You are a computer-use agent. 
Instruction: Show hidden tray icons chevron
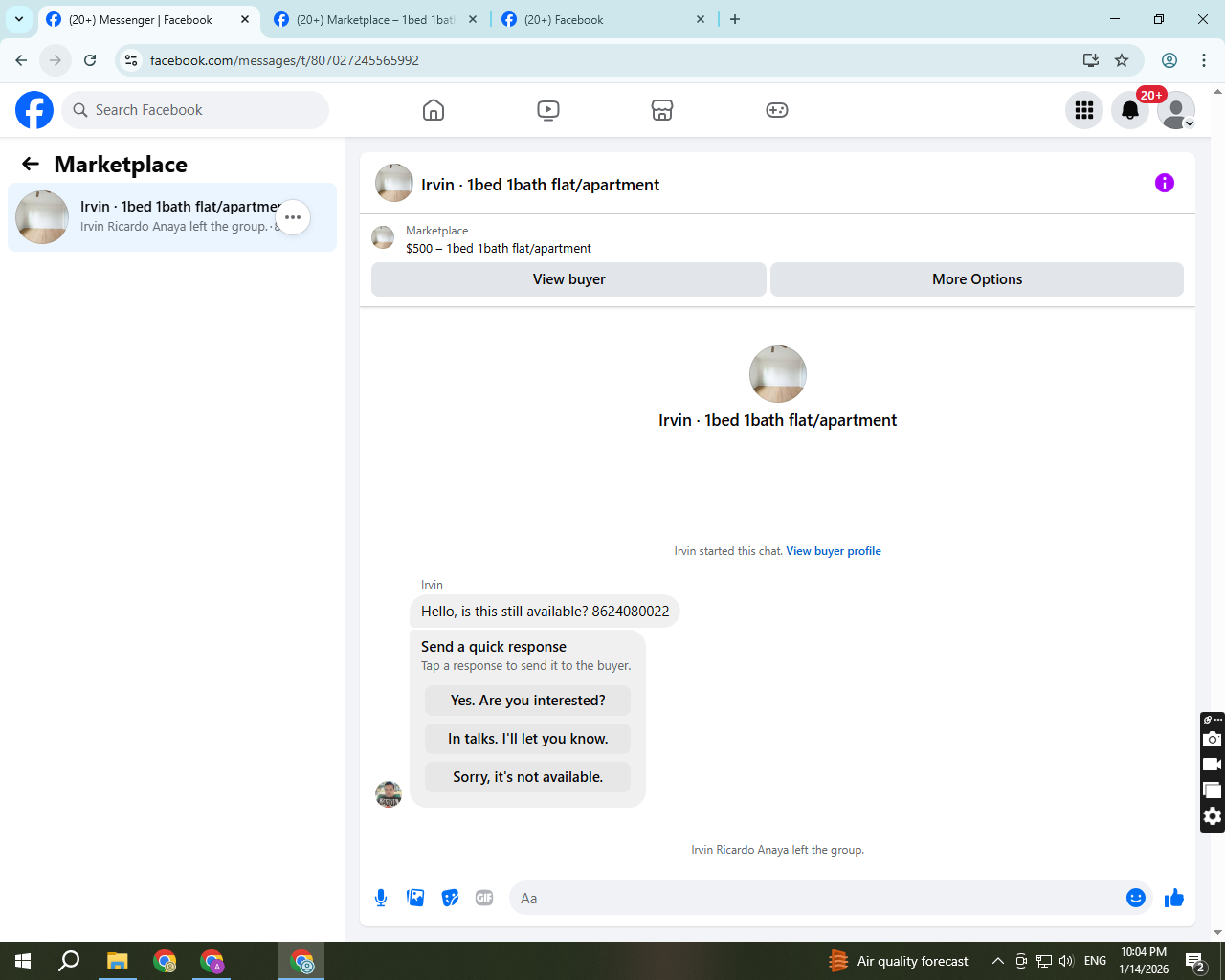tap(997, 961)
